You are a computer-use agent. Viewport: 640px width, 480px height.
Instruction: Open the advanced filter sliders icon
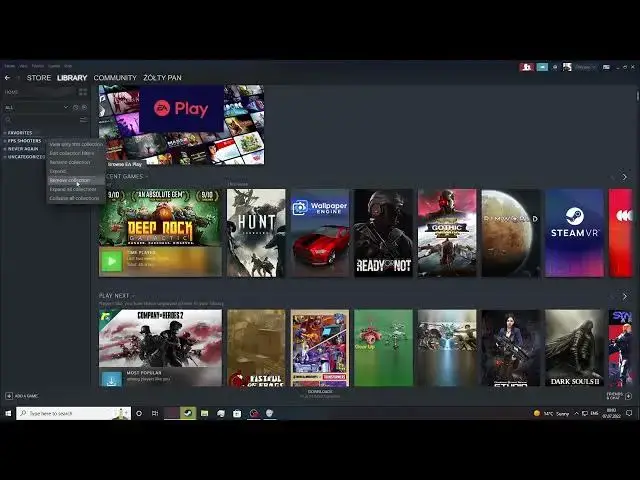(x=83, y=120)
